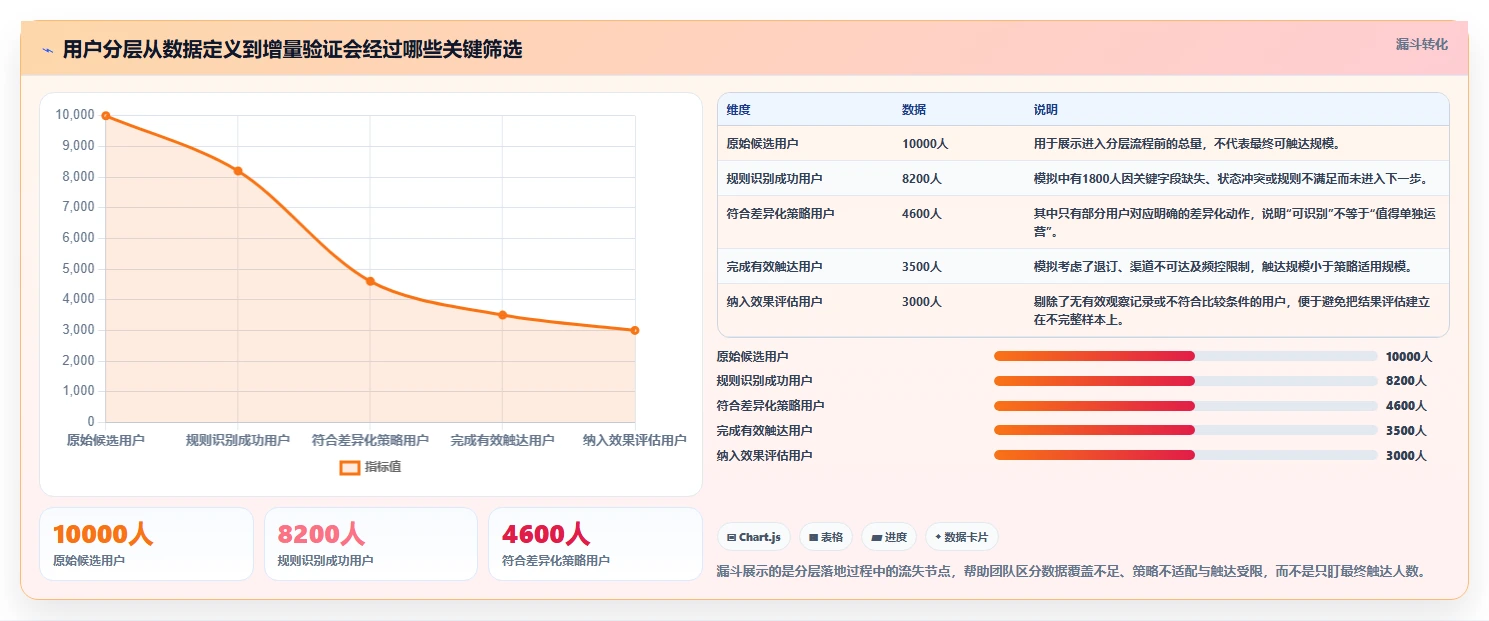This screenshot has height=621, width=1489.
Task: Click the 说明 column header
Action: click(1046, 109)
